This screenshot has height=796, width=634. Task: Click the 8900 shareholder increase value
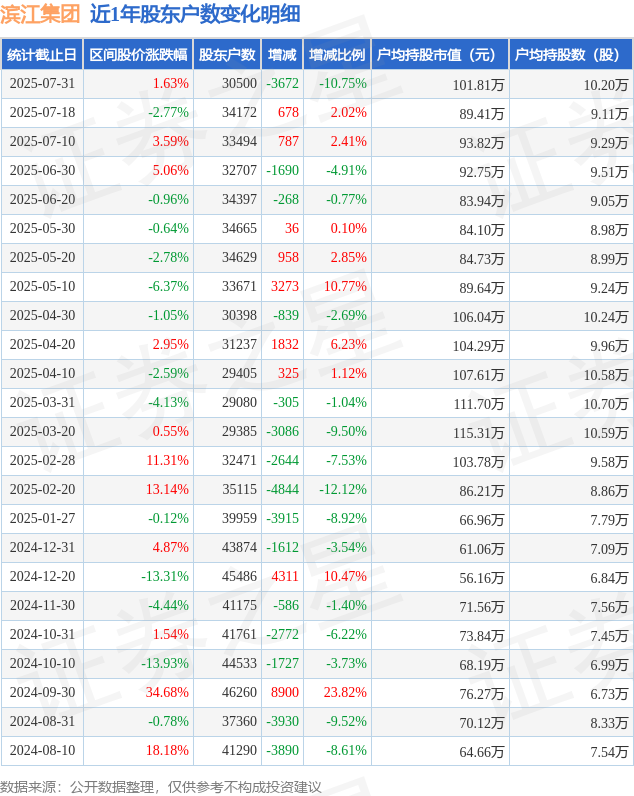[285, 692]
